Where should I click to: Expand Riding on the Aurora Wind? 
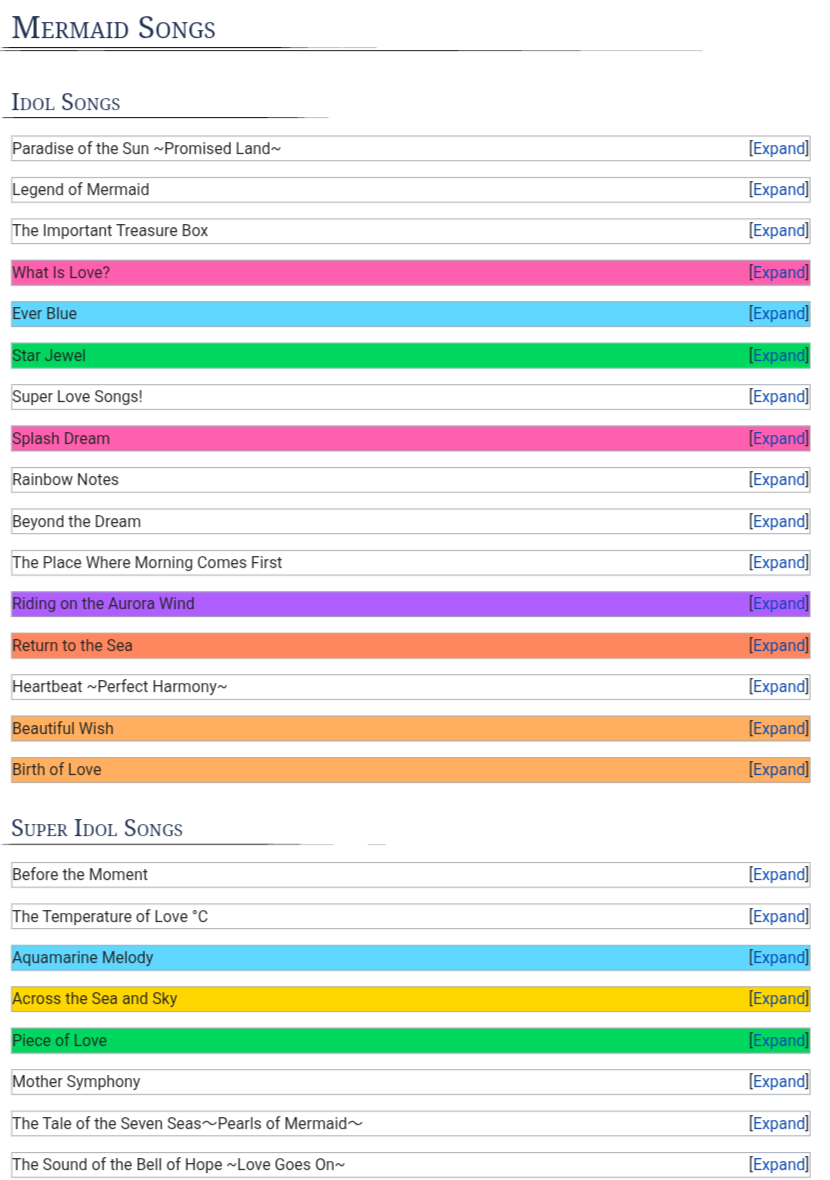pyautogui.click(x=779, y=604)
